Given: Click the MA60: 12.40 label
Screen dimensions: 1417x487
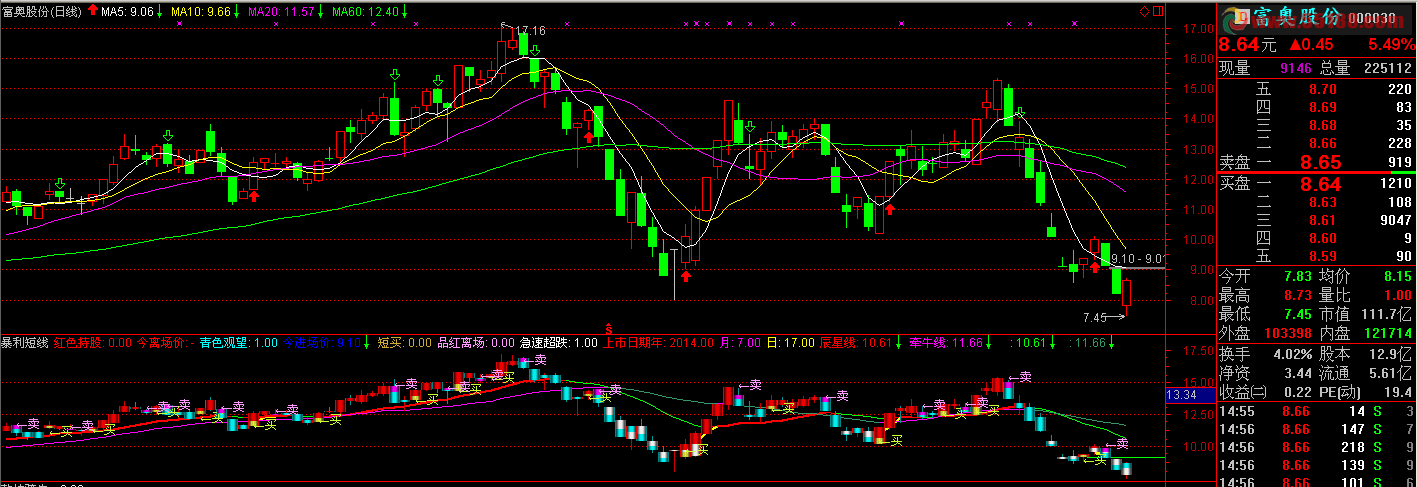Looking at the screenshot, I should coord(366,11).
